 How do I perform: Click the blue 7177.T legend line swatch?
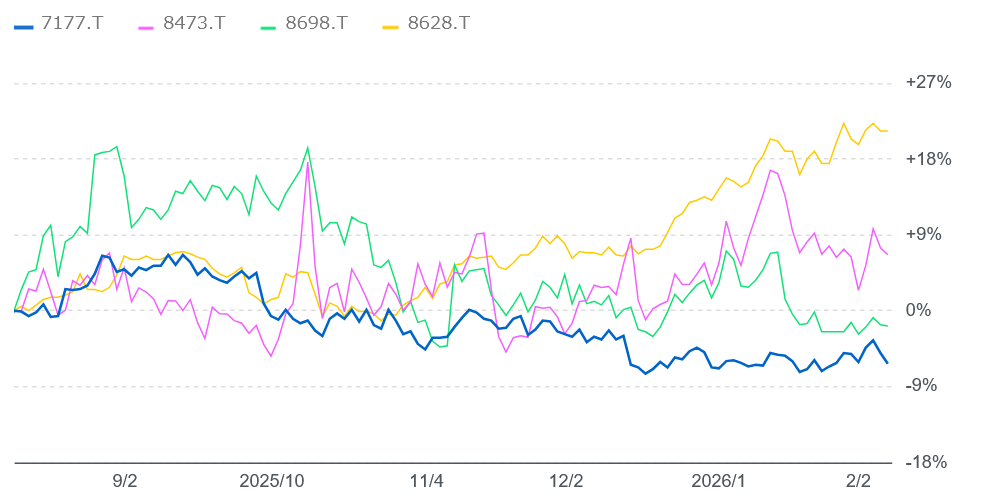[x=24, y=24]
